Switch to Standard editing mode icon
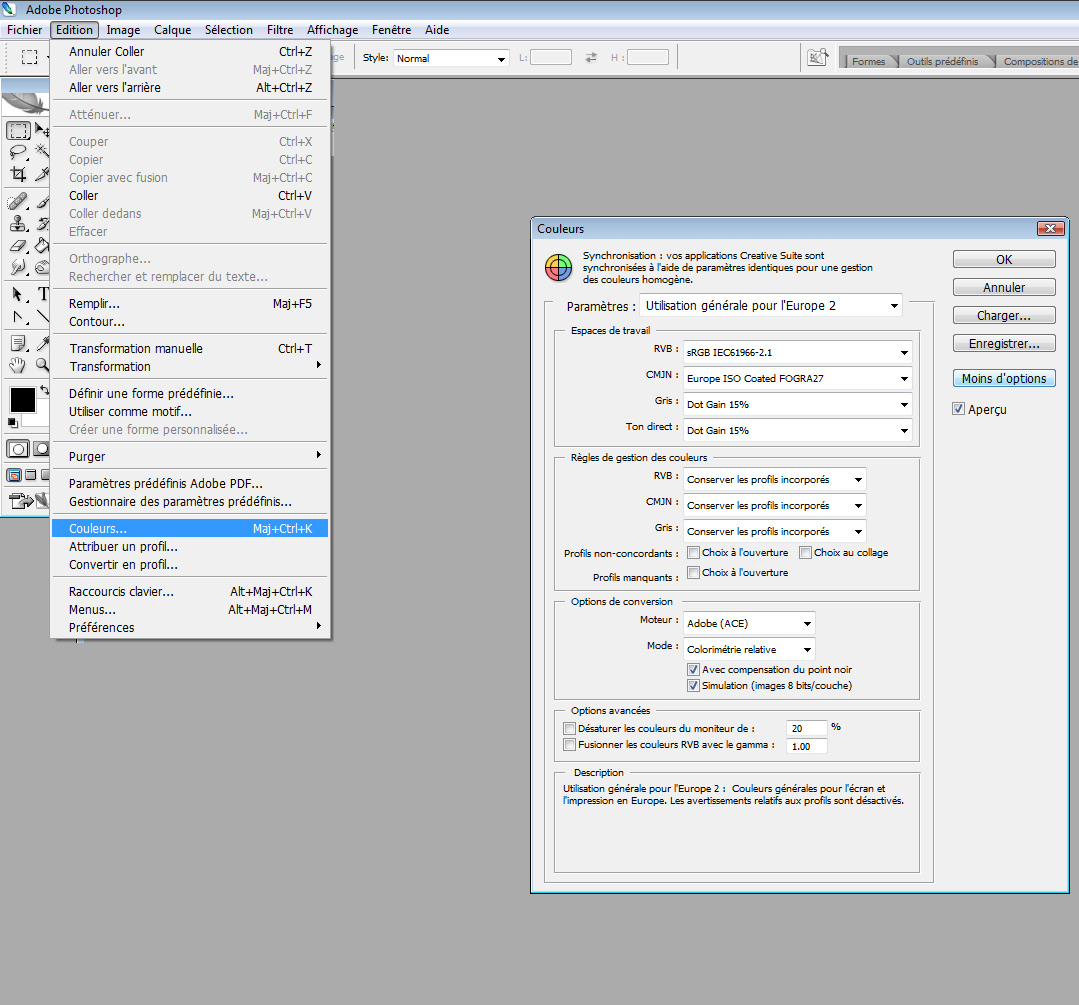 [x=18, y=449]
